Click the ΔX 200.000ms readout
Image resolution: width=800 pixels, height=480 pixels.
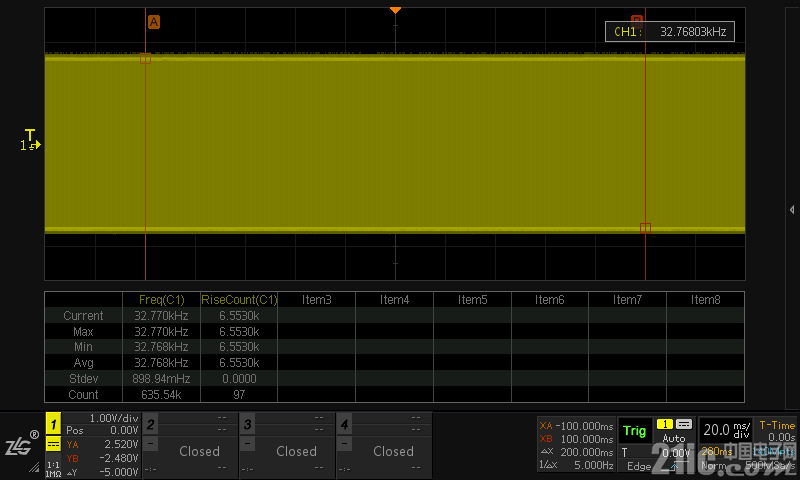pos(576,452)
